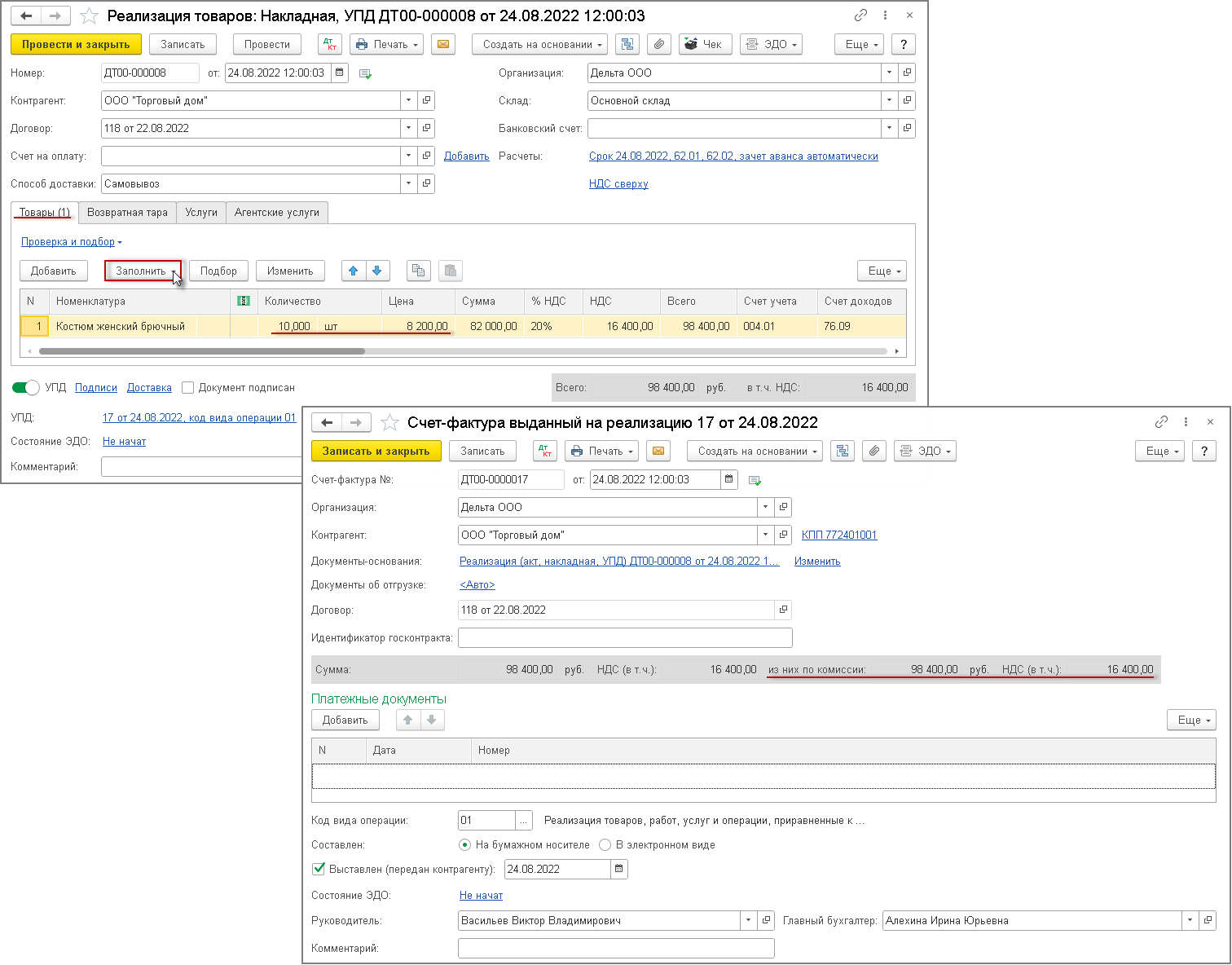Open the Еще menu above the Платежные документы table
This screenshot has width=1232, height=965.
point(1192,720)
